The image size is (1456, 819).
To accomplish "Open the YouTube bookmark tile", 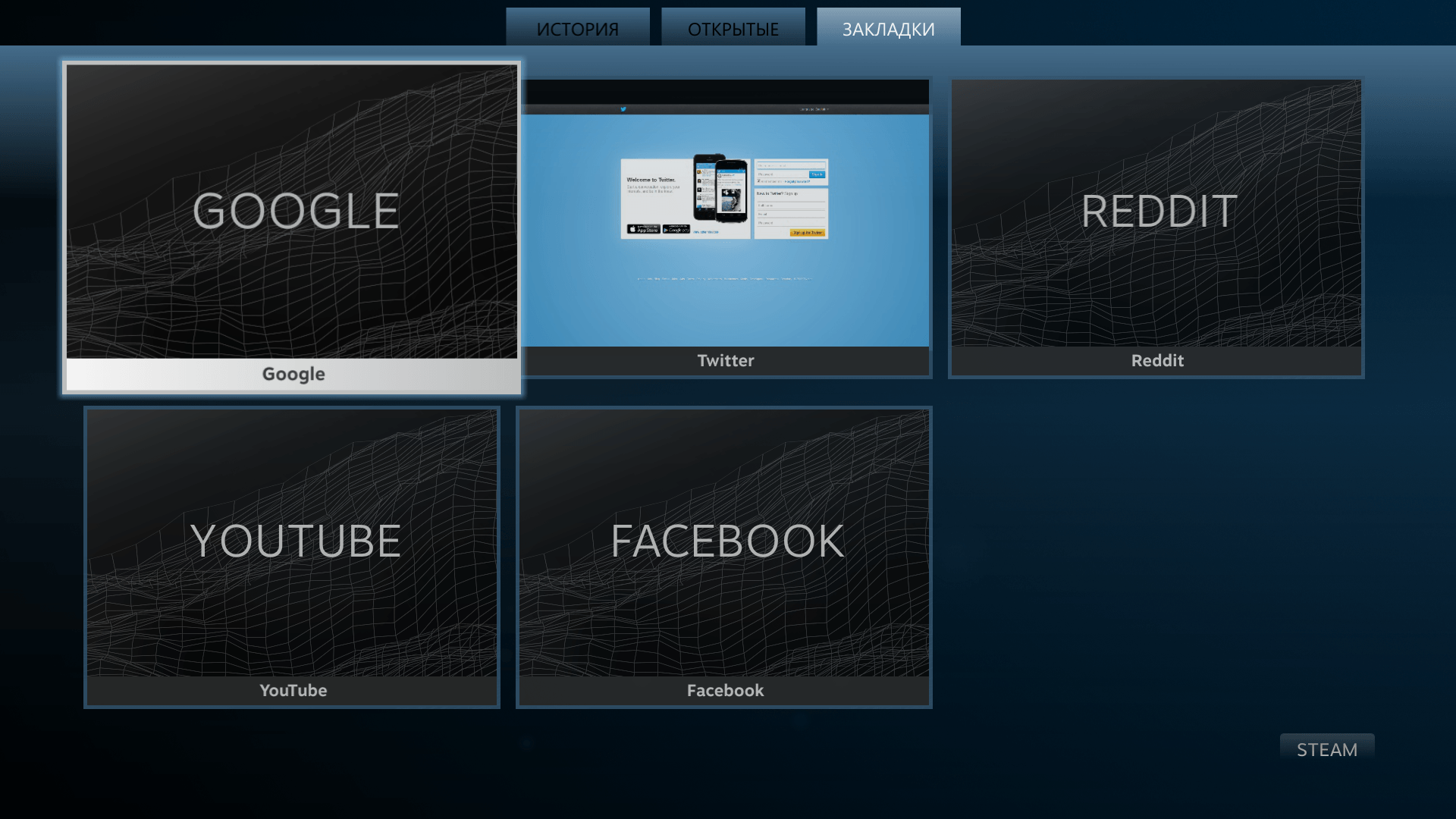I will tap(292, 542).
